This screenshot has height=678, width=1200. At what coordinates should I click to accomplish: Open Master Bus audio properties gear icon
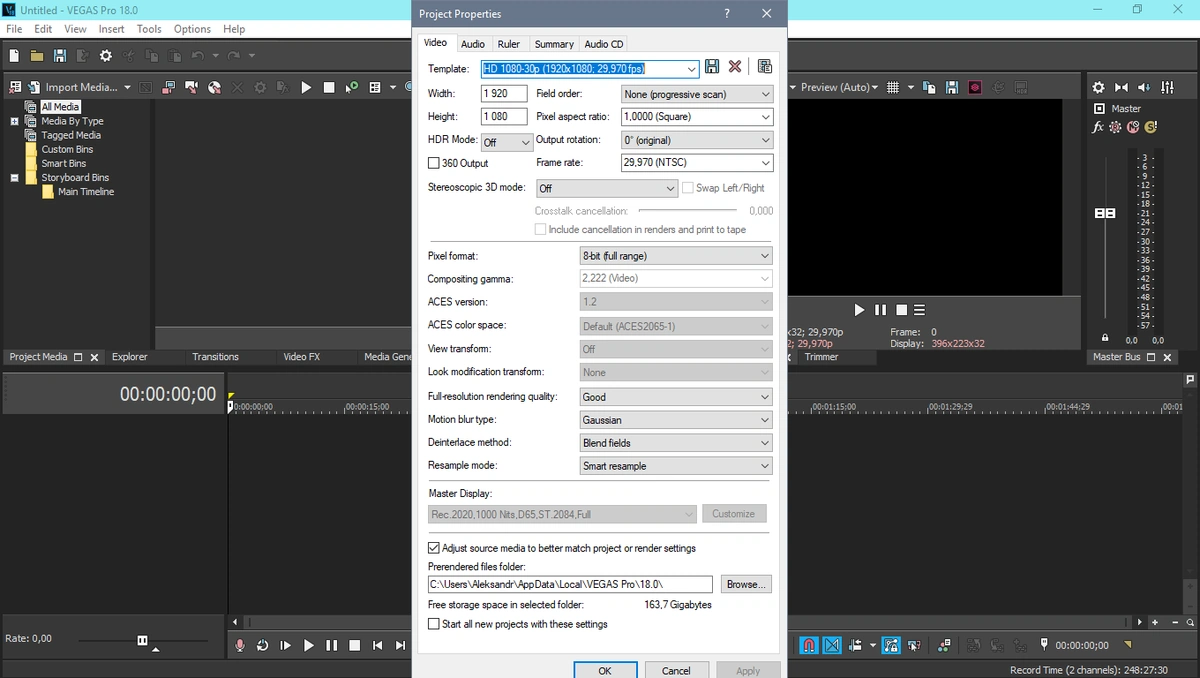[1098, 87]
